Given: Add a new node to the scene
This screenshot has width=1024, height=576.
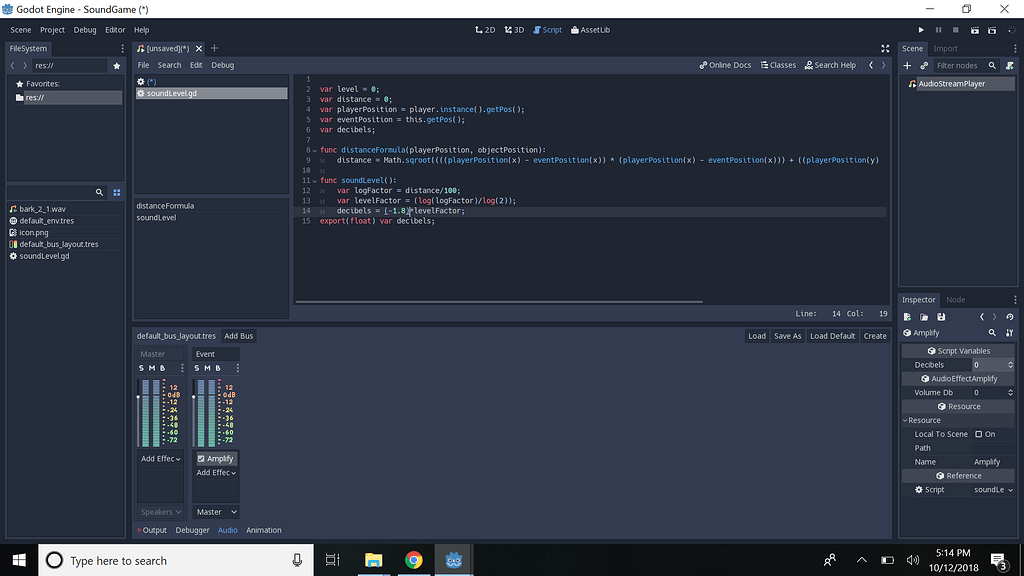Looking at the screenshot, I should point(907,65).
